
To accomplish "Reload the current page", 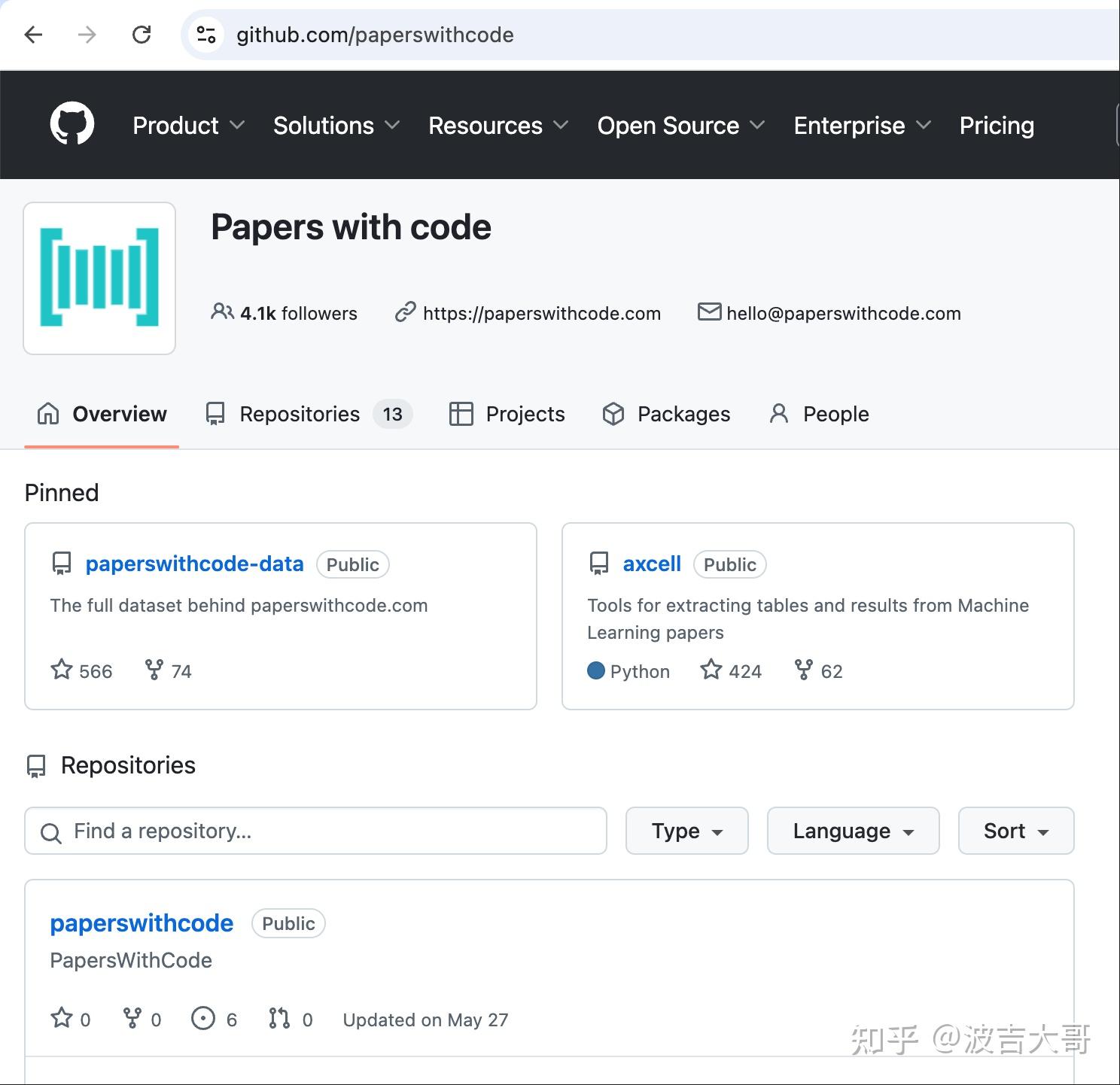I will [142, 35].
